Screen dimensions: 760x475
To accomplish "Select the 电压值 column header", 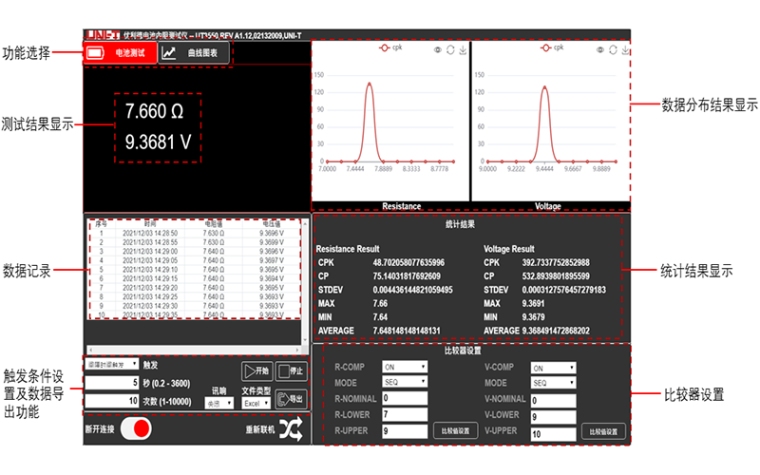I will point(271,224).
